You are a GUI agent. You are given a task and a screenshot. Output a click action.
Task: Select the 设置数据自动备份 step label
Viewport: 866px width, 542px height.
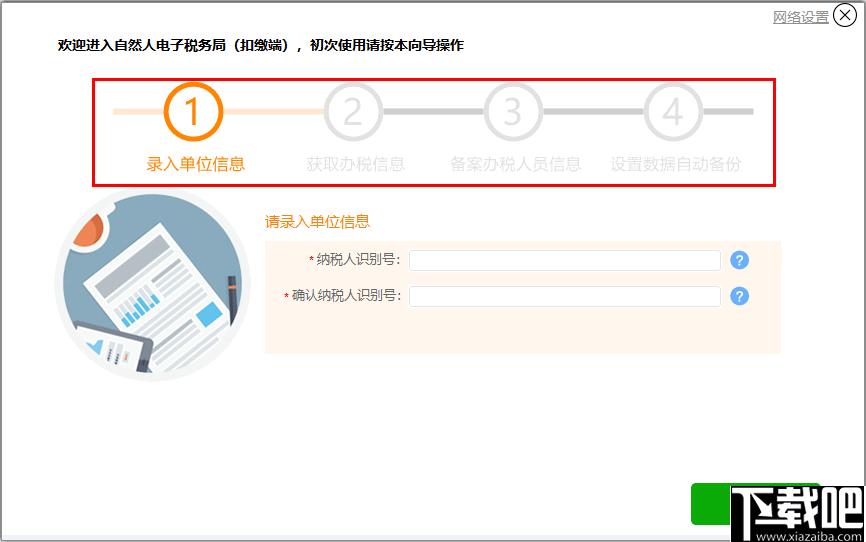(675, 164)
